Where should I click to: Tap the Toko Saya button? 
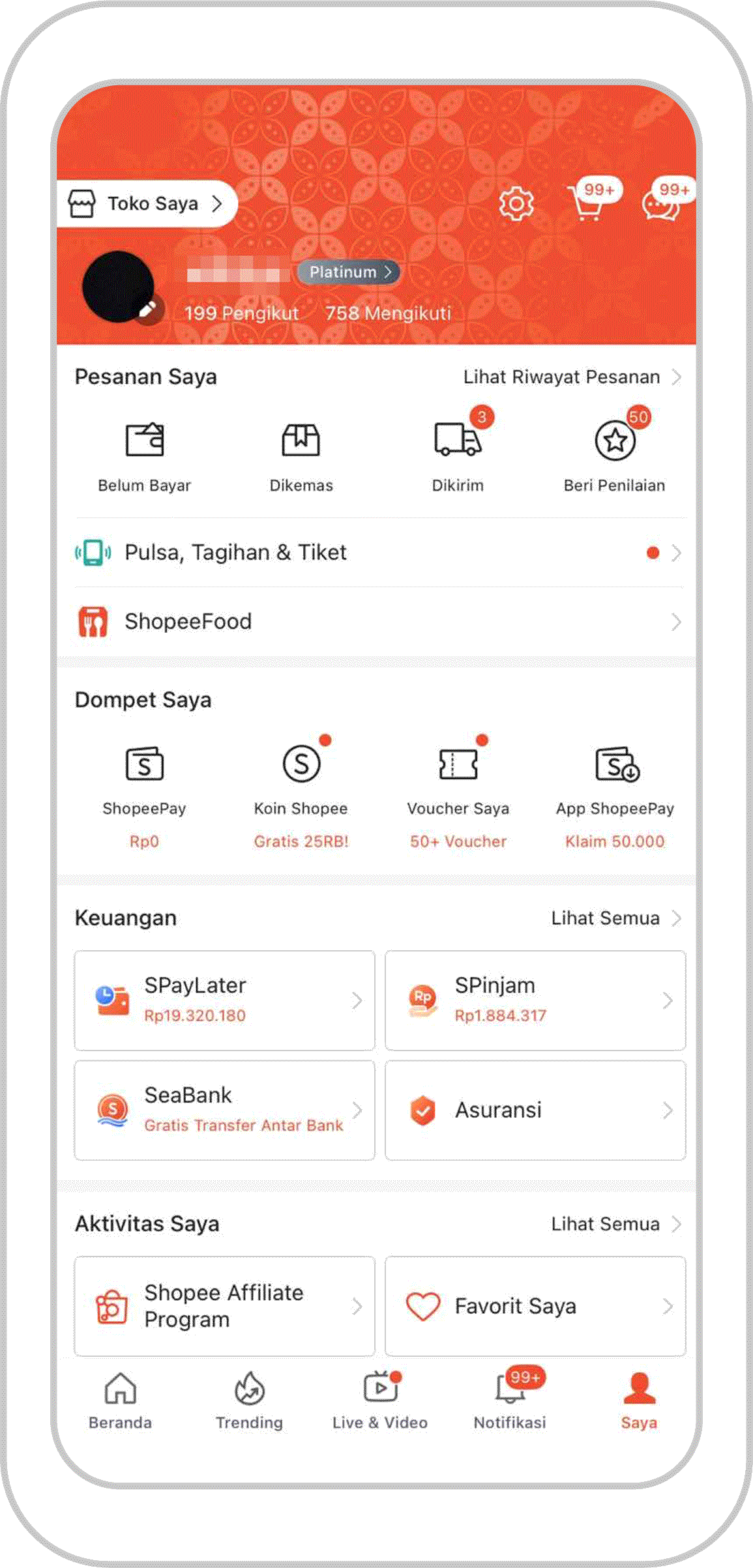coord(146,203)
